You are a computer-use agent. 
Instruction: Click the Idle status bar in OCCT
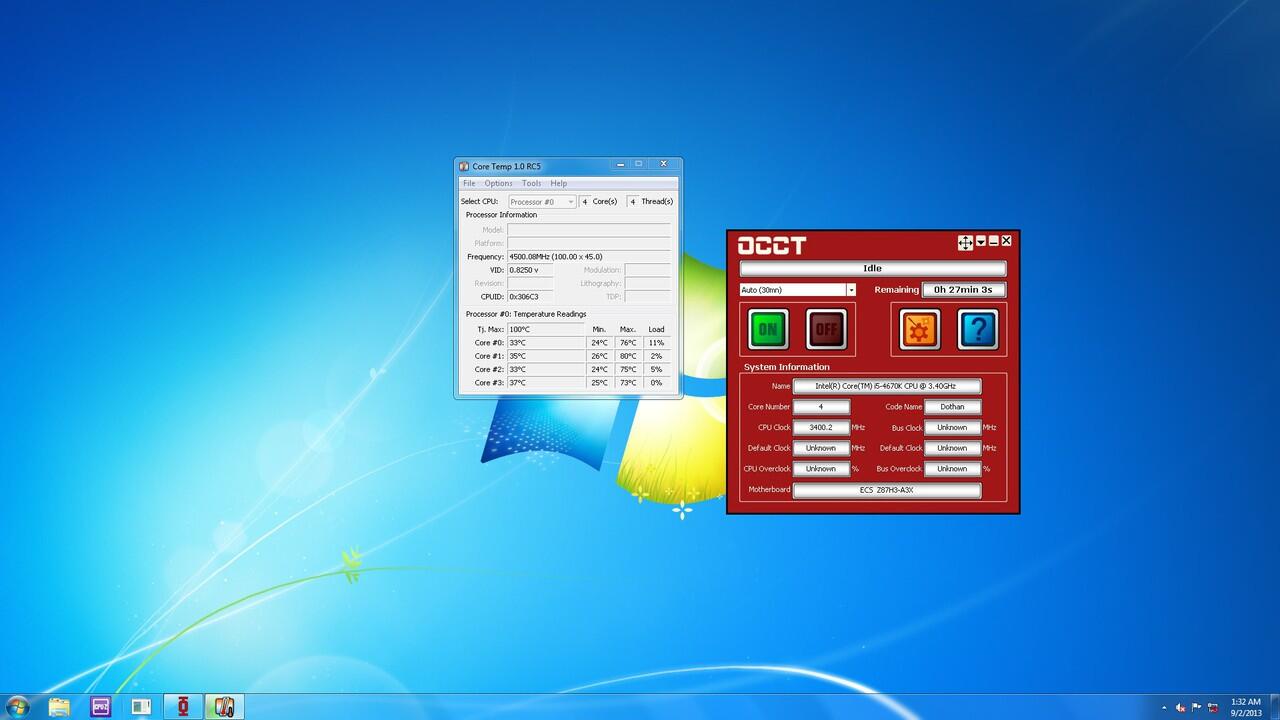pos(873,268)
